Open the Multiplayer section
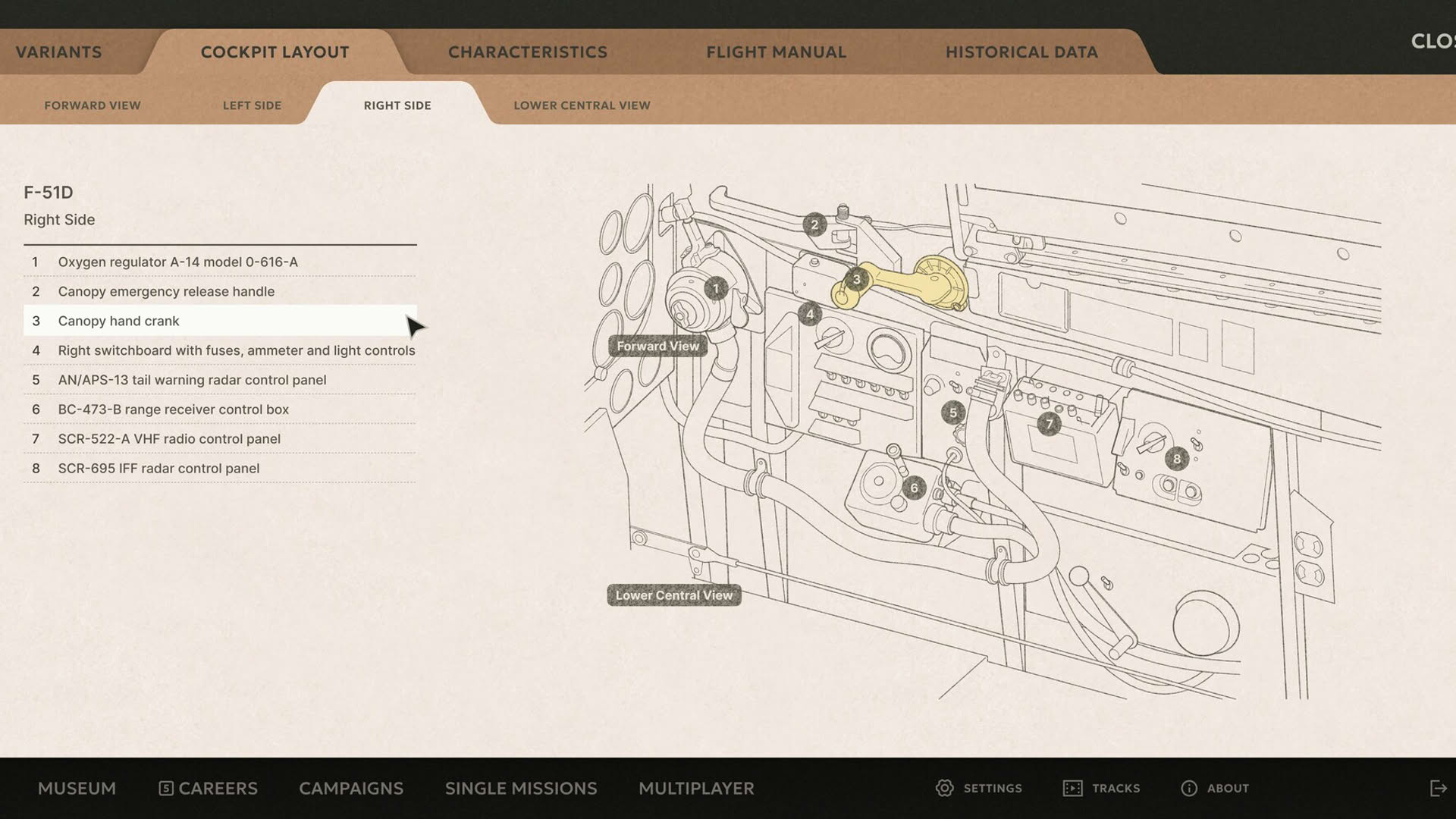The image size is (1456, 819). [696, 788]
